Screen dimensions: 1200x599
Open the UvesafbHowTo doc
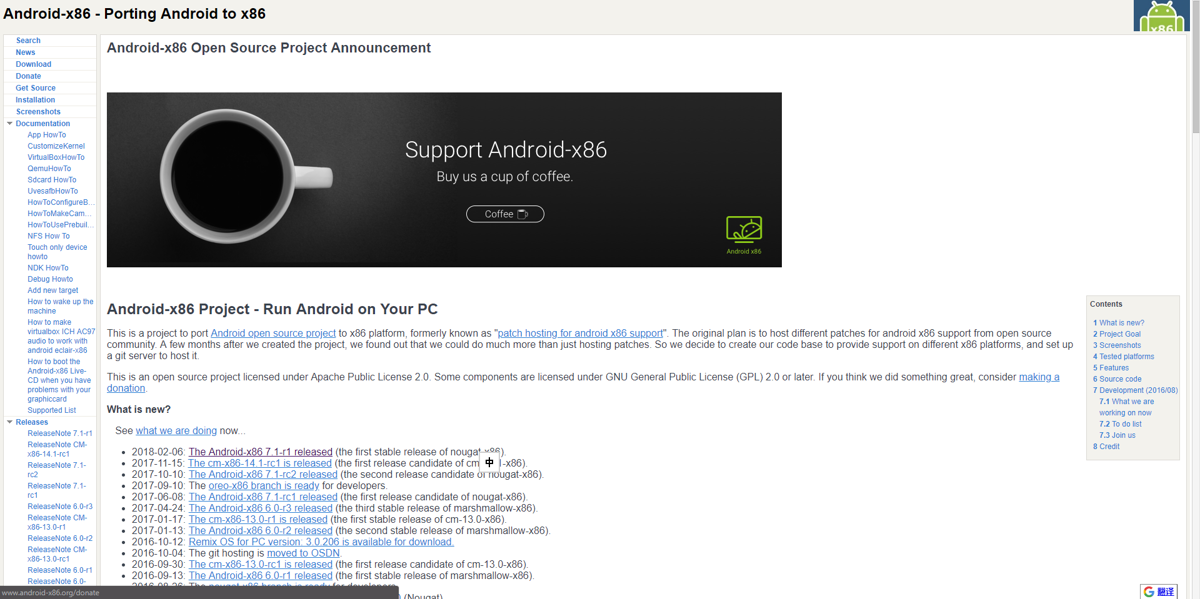[x=53, y=191]
